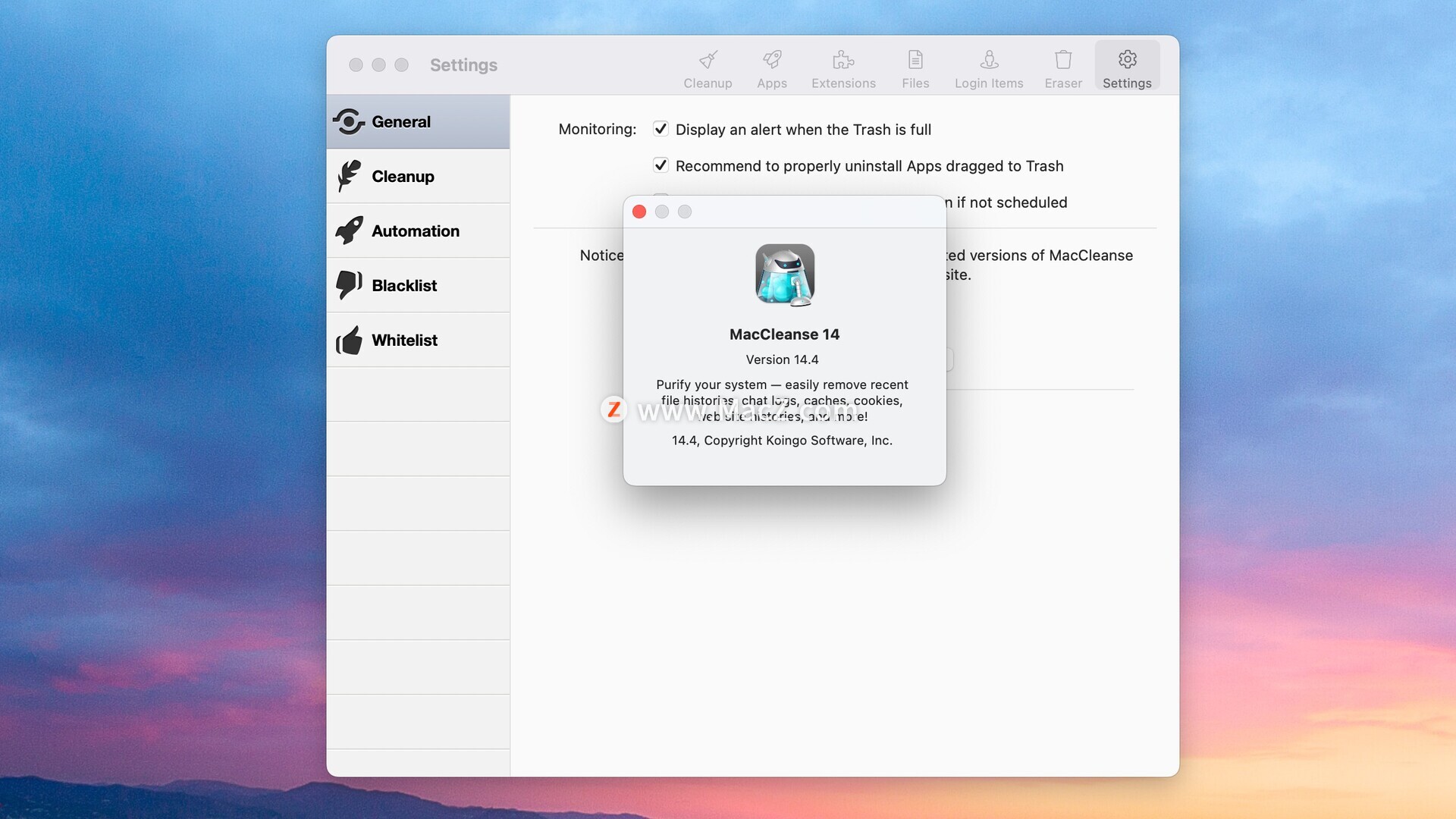The width and height of the screenshot is (1456, 819).
Task: Switch to the Apps toolbar section
Action: click(771, 68)
